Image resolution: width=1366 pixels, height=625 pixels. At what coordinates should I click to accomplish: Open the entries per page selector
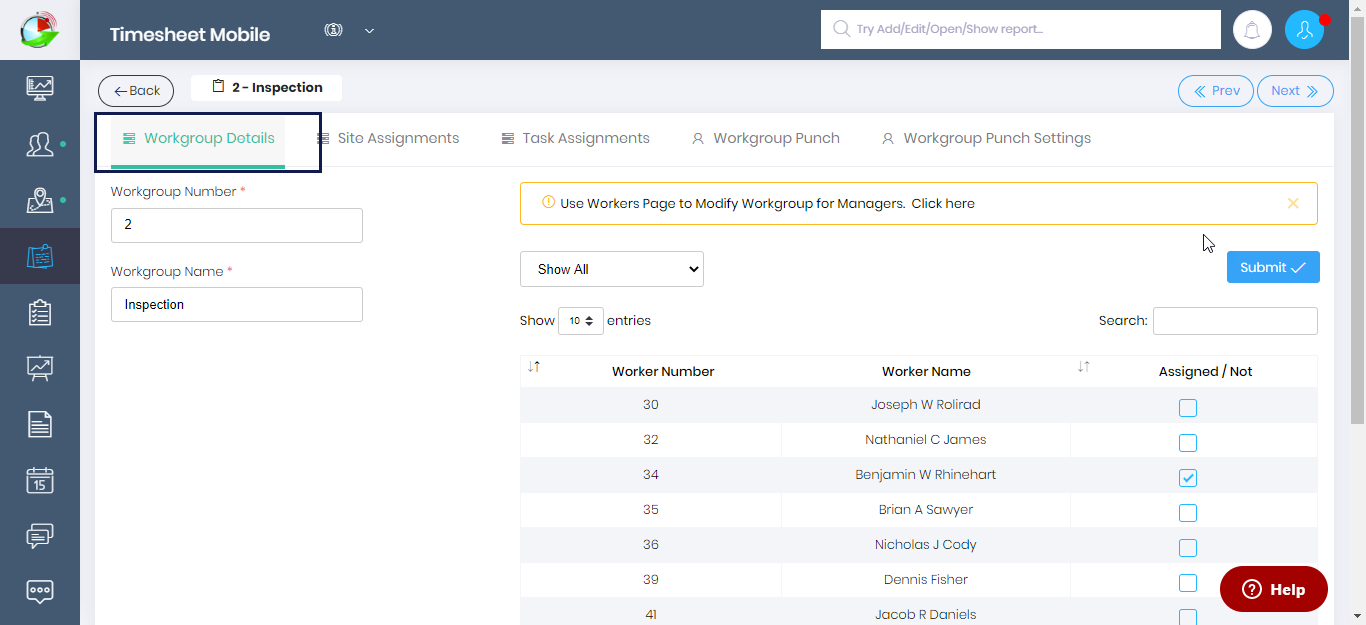coord(580,321)
